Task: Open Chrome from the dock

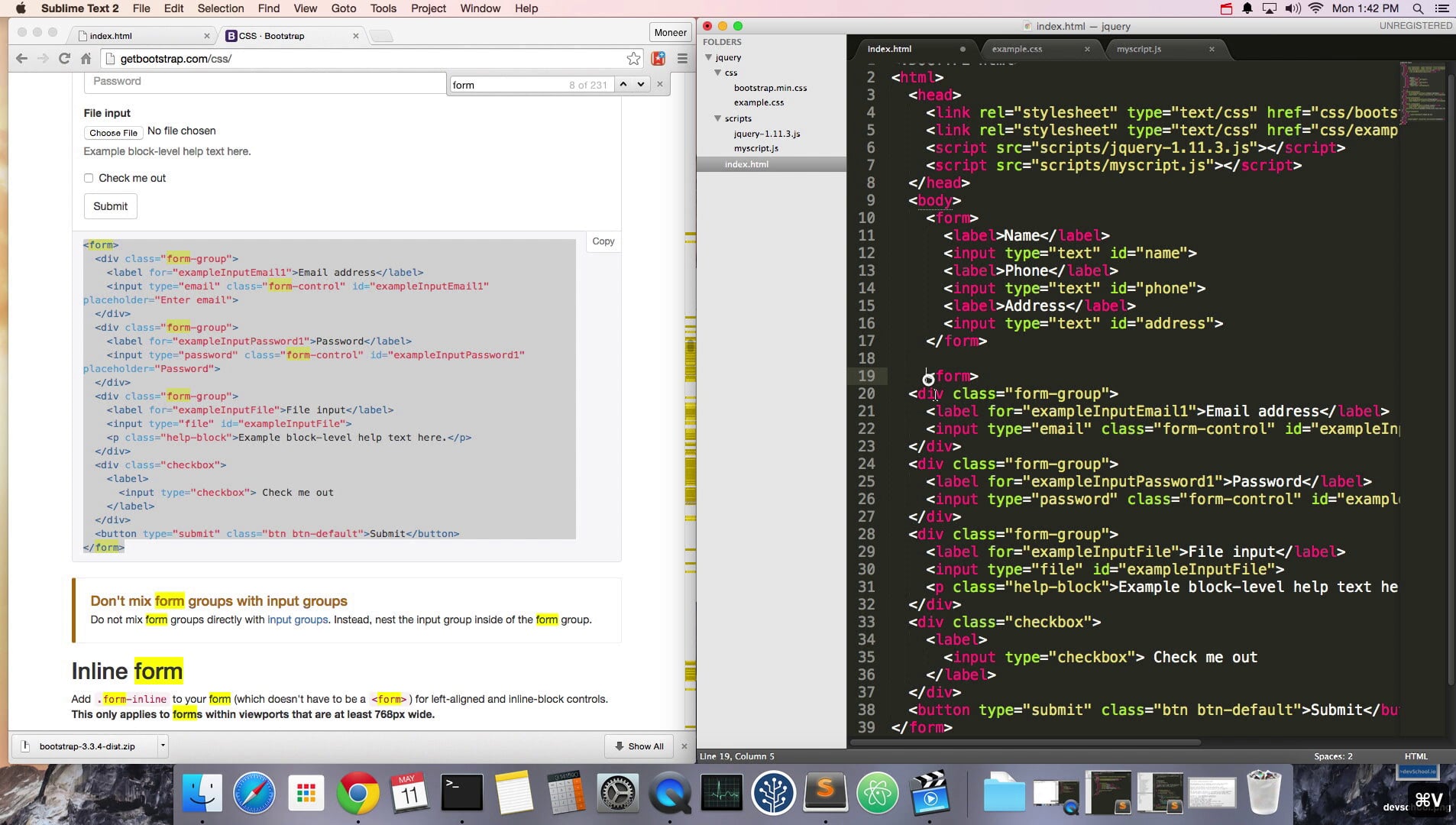Action: 358,792
